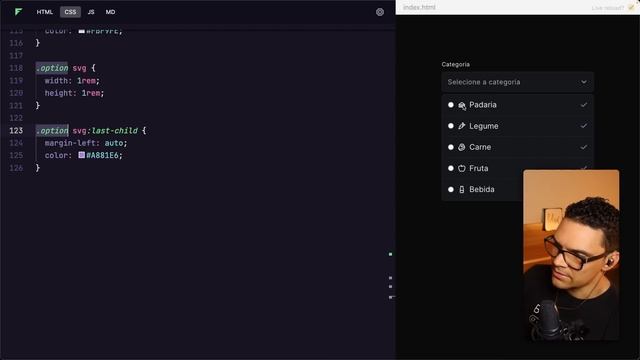This screenshot has width=640, height=360.
Task: Click line number 118 in gutter
Action: (x=16, y=68)
